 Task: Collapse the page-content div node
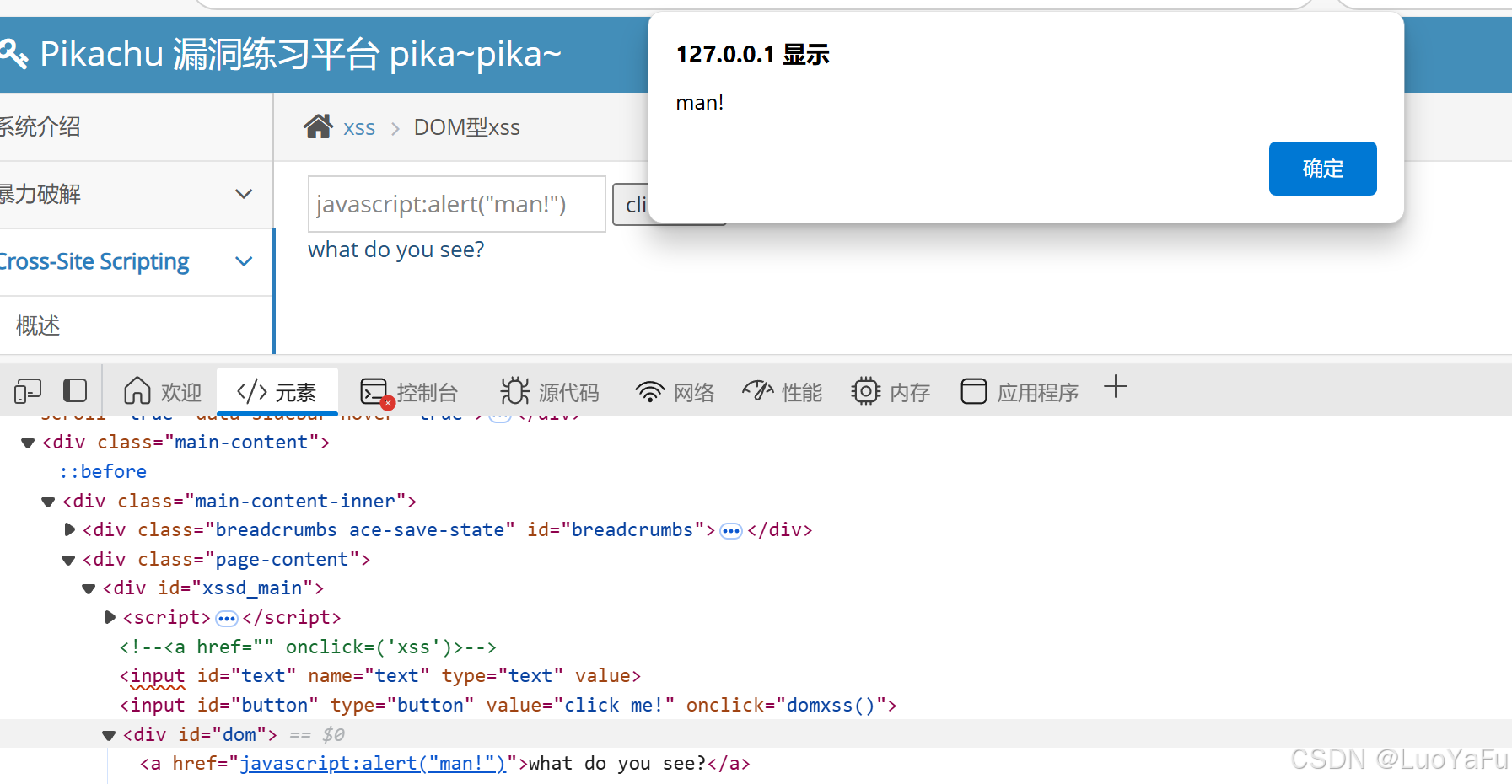pos(68,560)
